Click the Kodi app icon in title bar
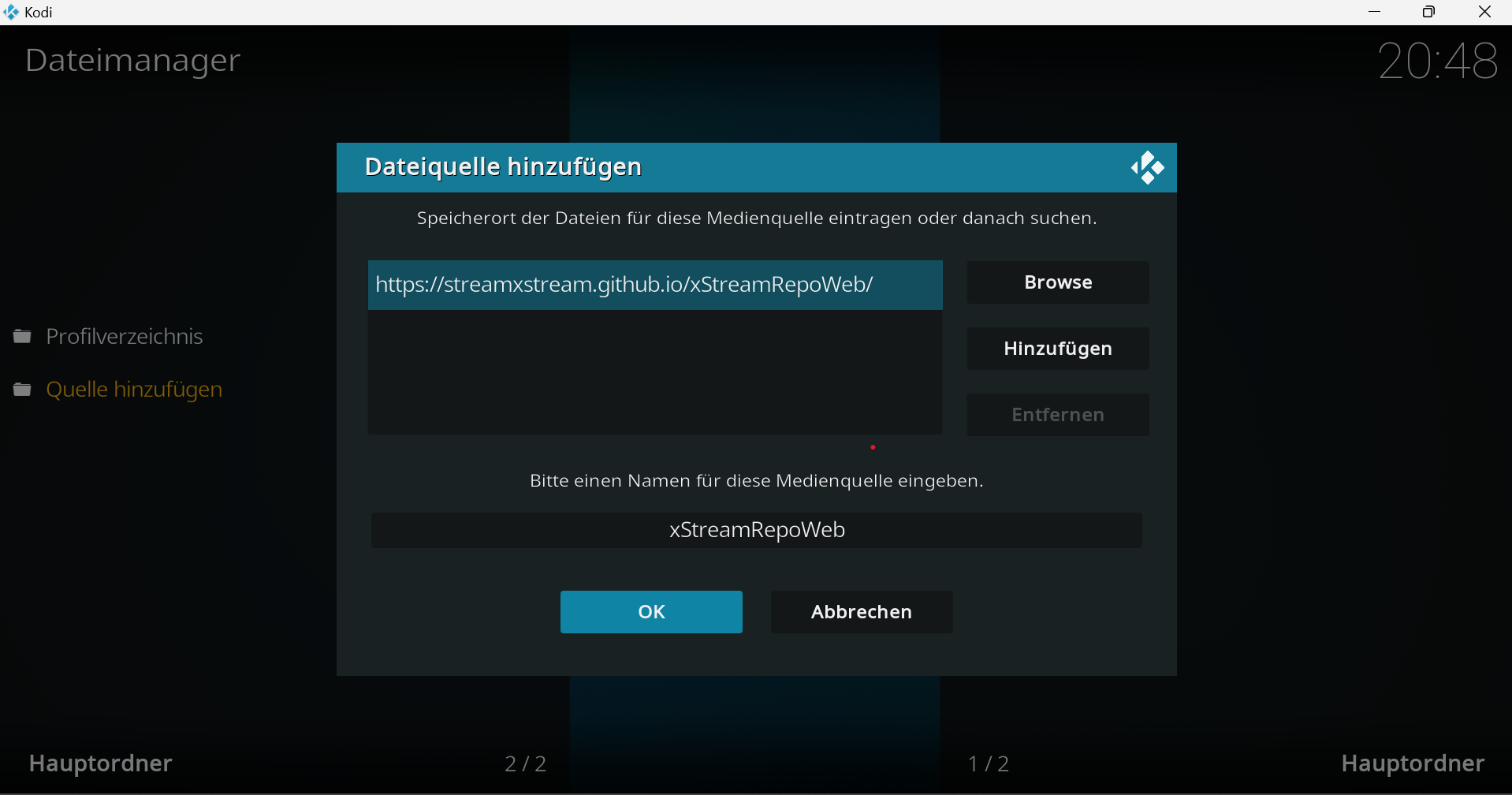Screen dimensions: 1512x795 [x=11, y=12]
